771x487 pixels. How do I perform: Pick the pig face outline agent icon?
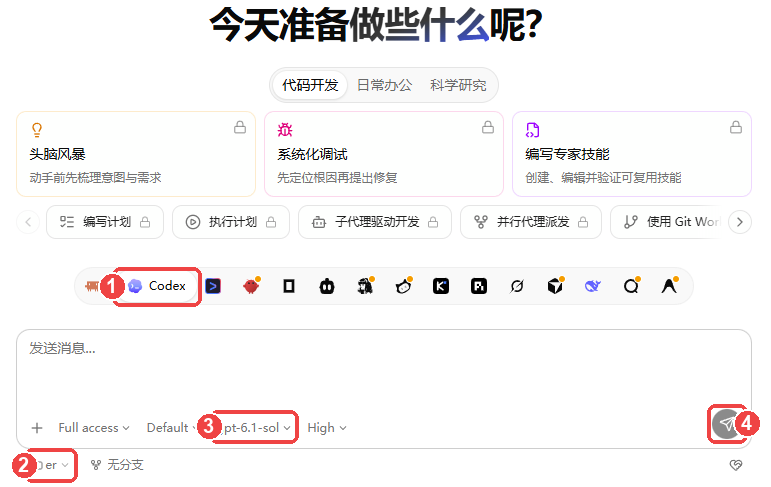click(403, 286)
